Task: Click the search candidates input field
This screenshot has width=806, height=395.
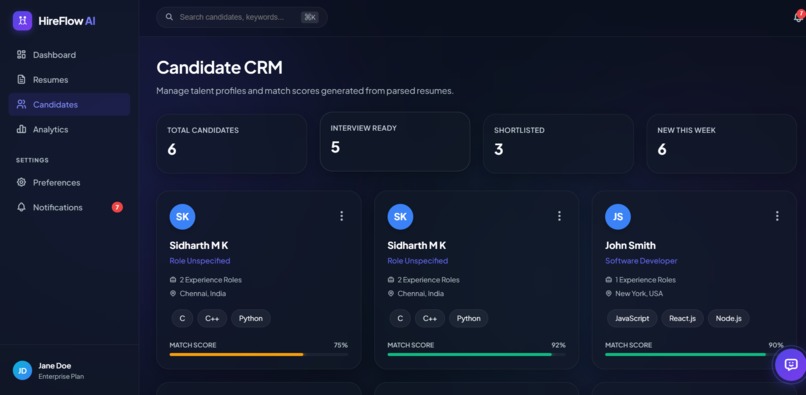Action: (242, 17)
